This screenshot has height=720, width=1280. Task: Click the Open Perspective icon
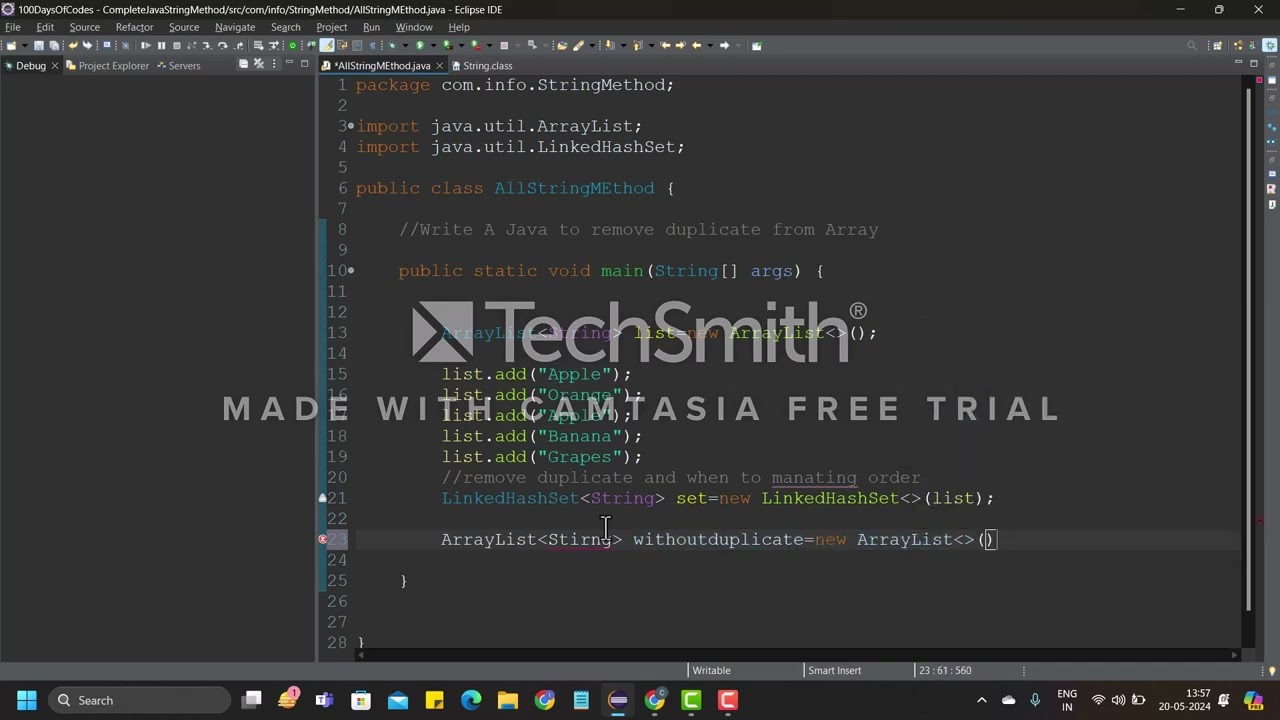pos(1217,45)
